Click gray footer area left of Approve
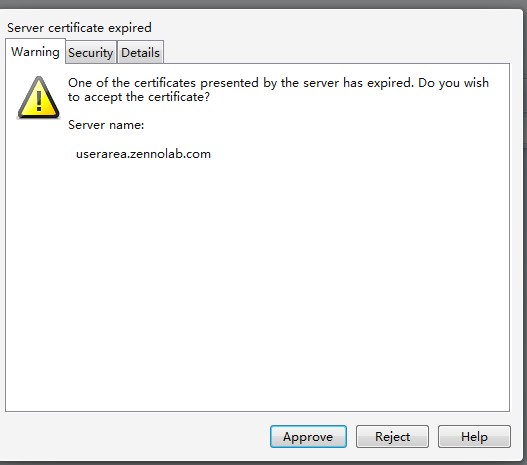Viewport: 527px width, 465px height. (134, 436)
